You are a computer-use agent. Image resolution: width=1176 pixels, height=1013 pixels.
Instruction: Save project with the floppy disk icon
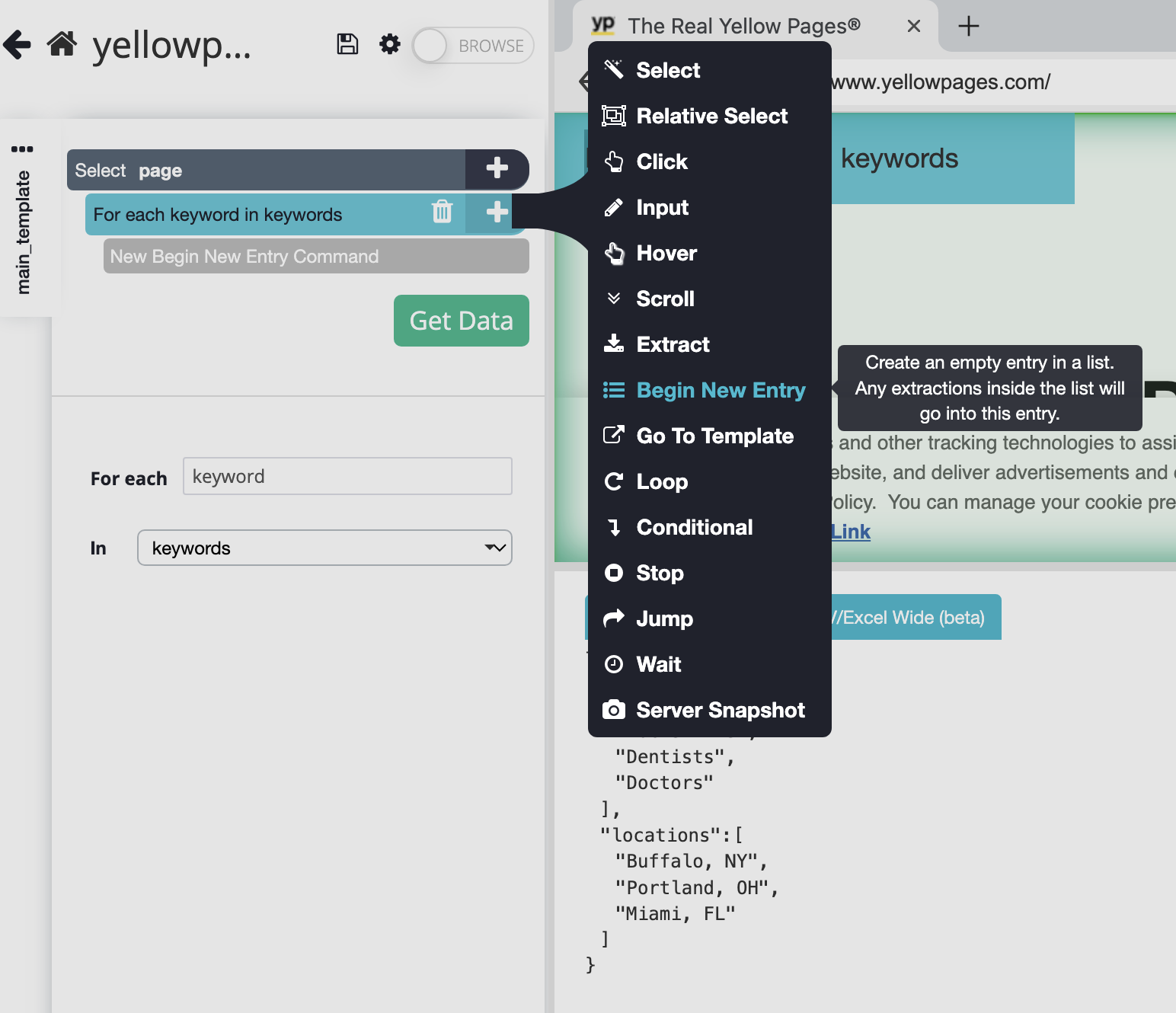pos(347,44)
